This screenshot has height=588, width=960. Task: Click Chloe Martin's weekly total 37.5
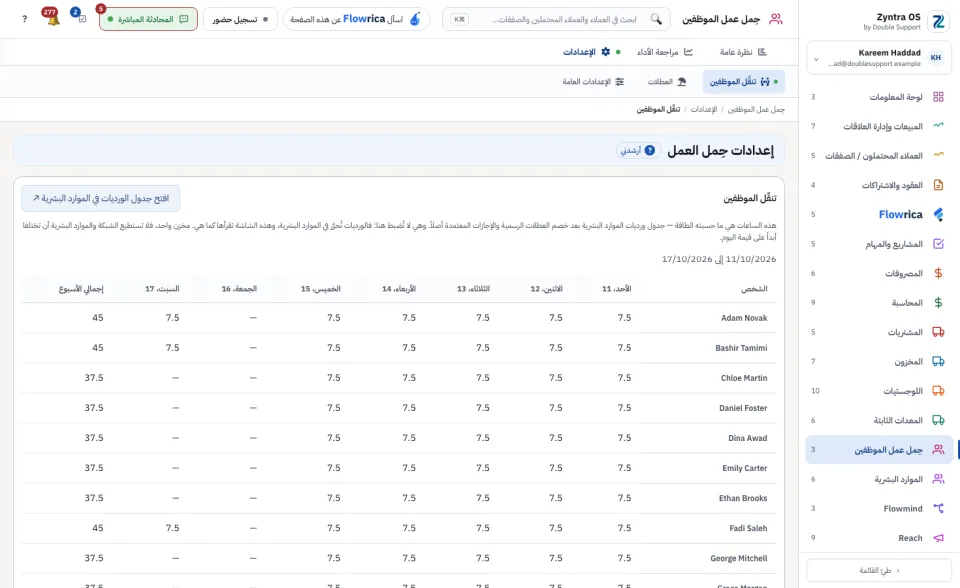[x=94, y=378]
